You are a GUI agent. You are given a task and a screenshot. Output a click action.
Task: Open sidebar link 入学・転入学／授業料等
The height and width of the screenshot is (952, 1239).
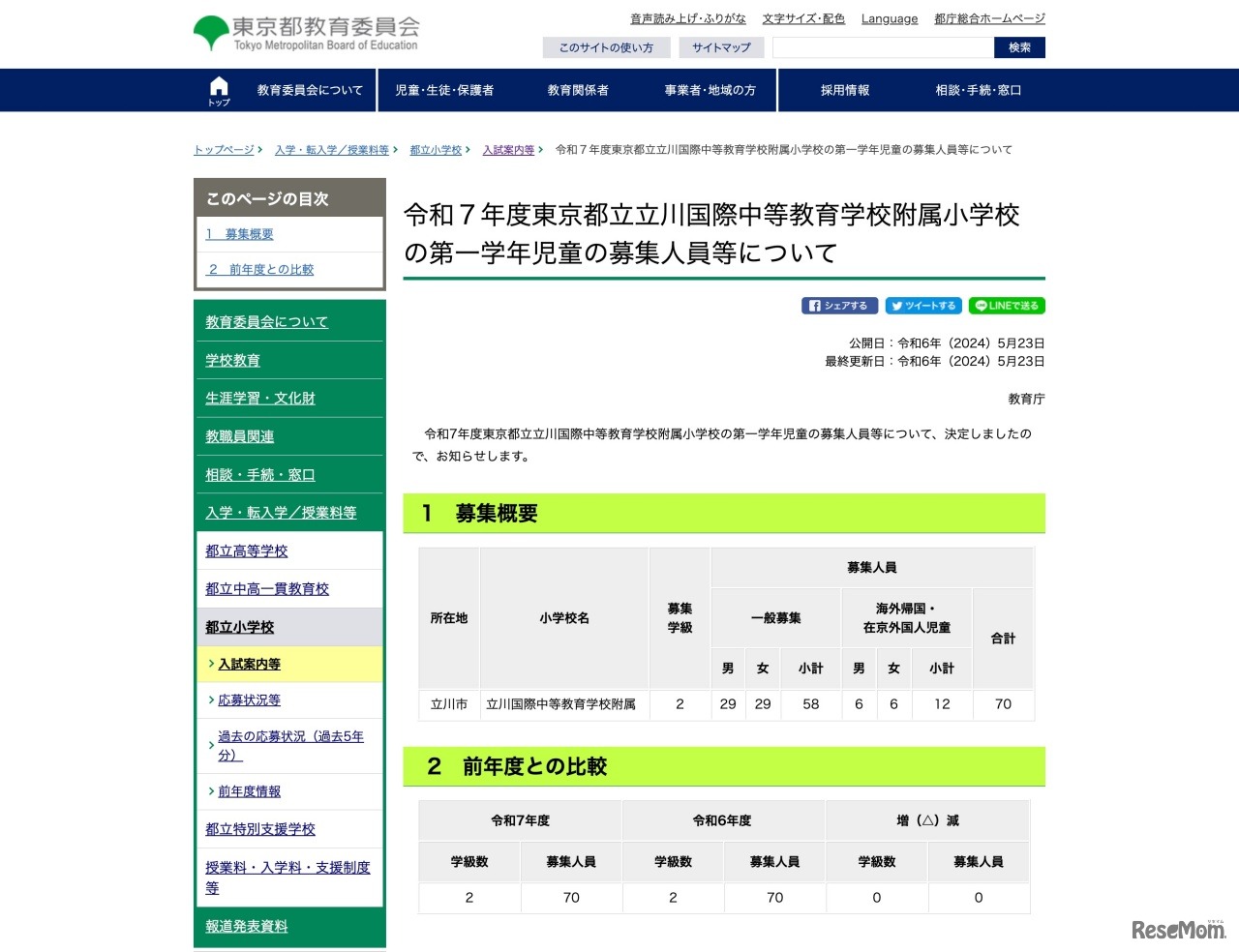281,513
